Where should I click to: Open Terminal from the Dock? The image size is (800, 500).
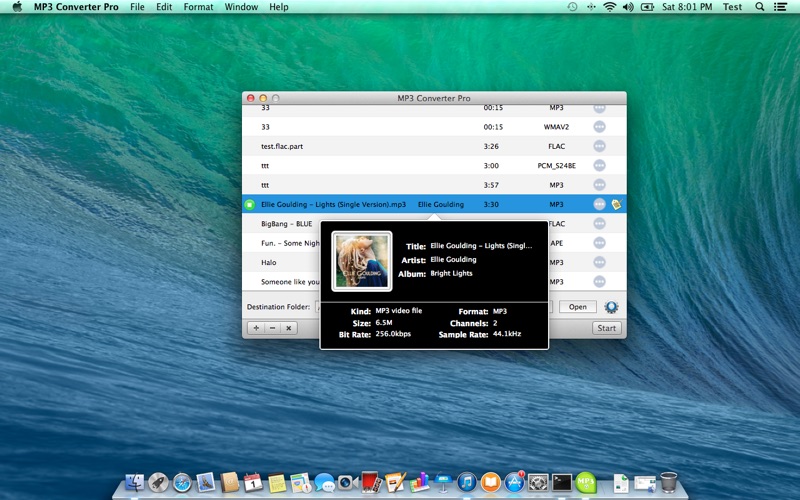562,482
